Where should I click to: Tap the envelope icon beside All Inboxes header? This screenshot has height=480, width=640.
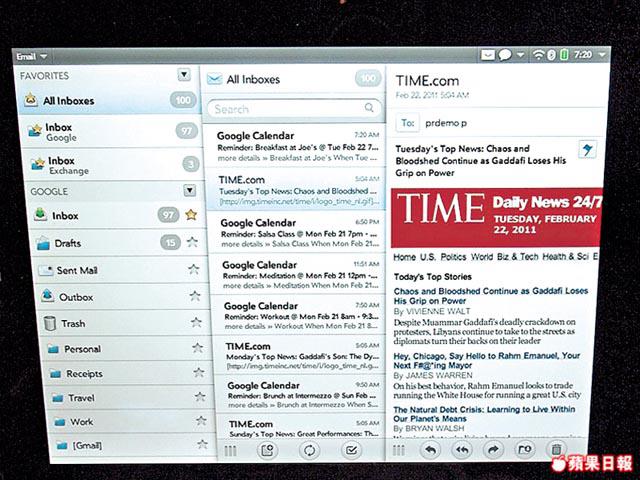(x=214, y=78)
